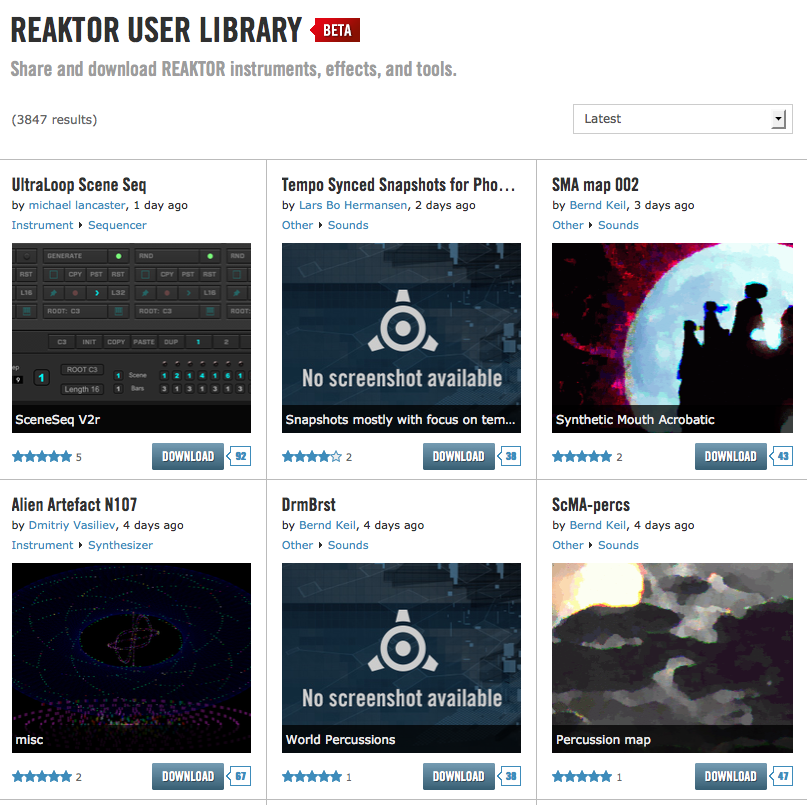Click download count badge for Tempo Synced Snapshots

coord(510,456)
